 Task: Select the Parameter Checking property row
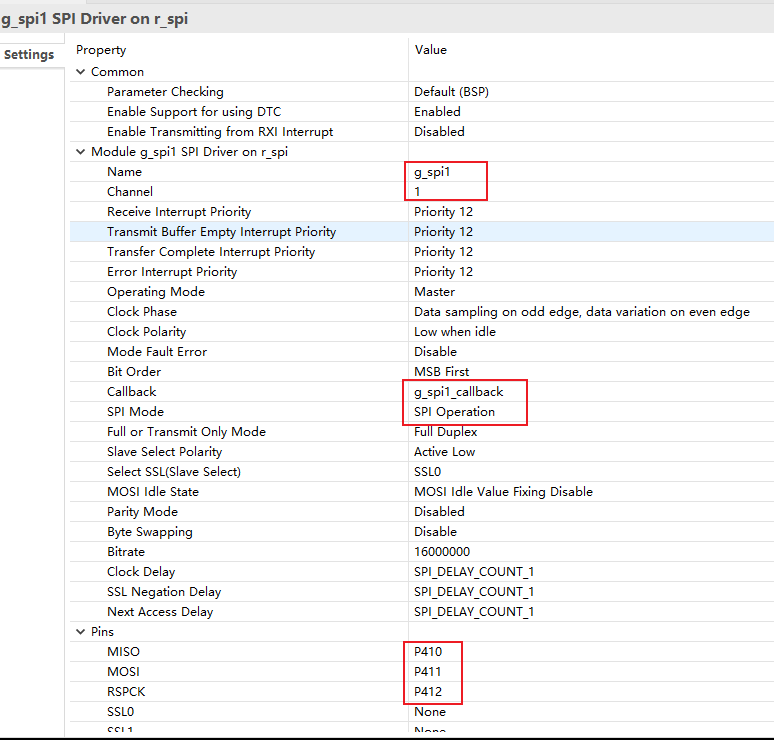165,92
